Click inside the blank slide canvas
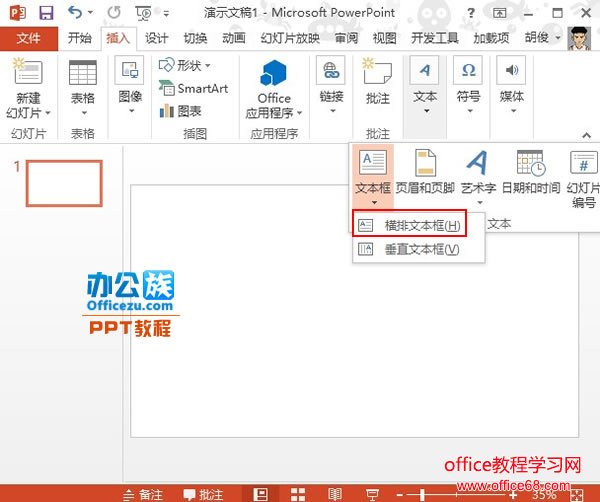600x502 pixels. pos(354,311)
